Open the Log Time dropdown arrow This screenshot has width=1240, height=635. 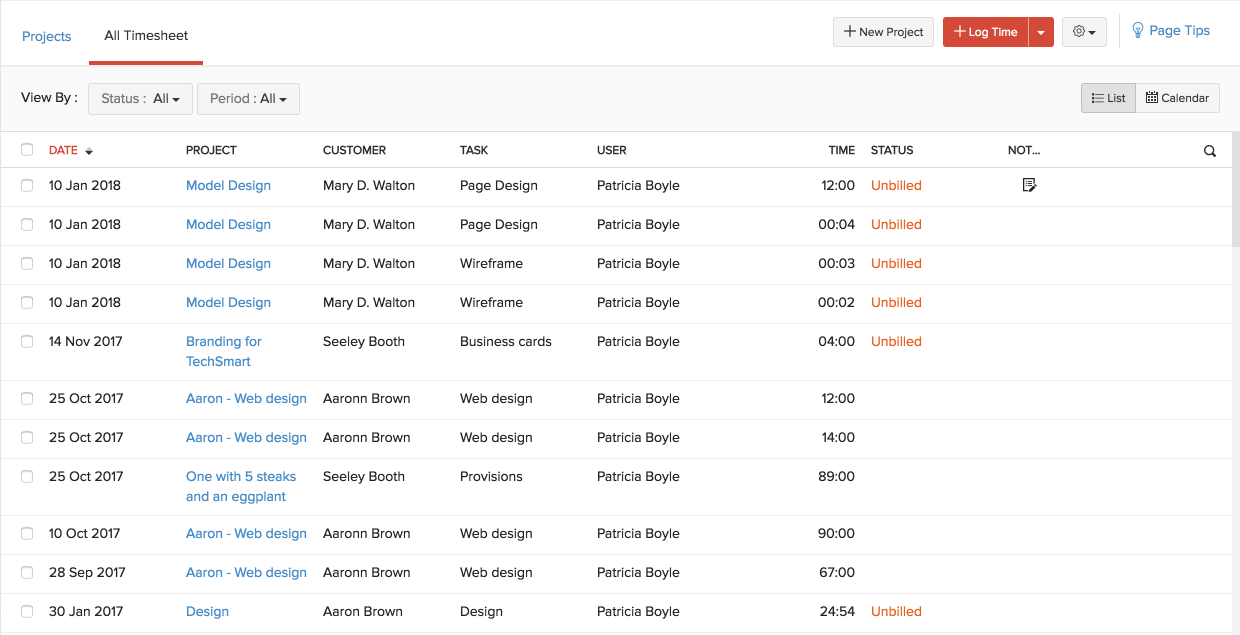tap(1041, 32)
